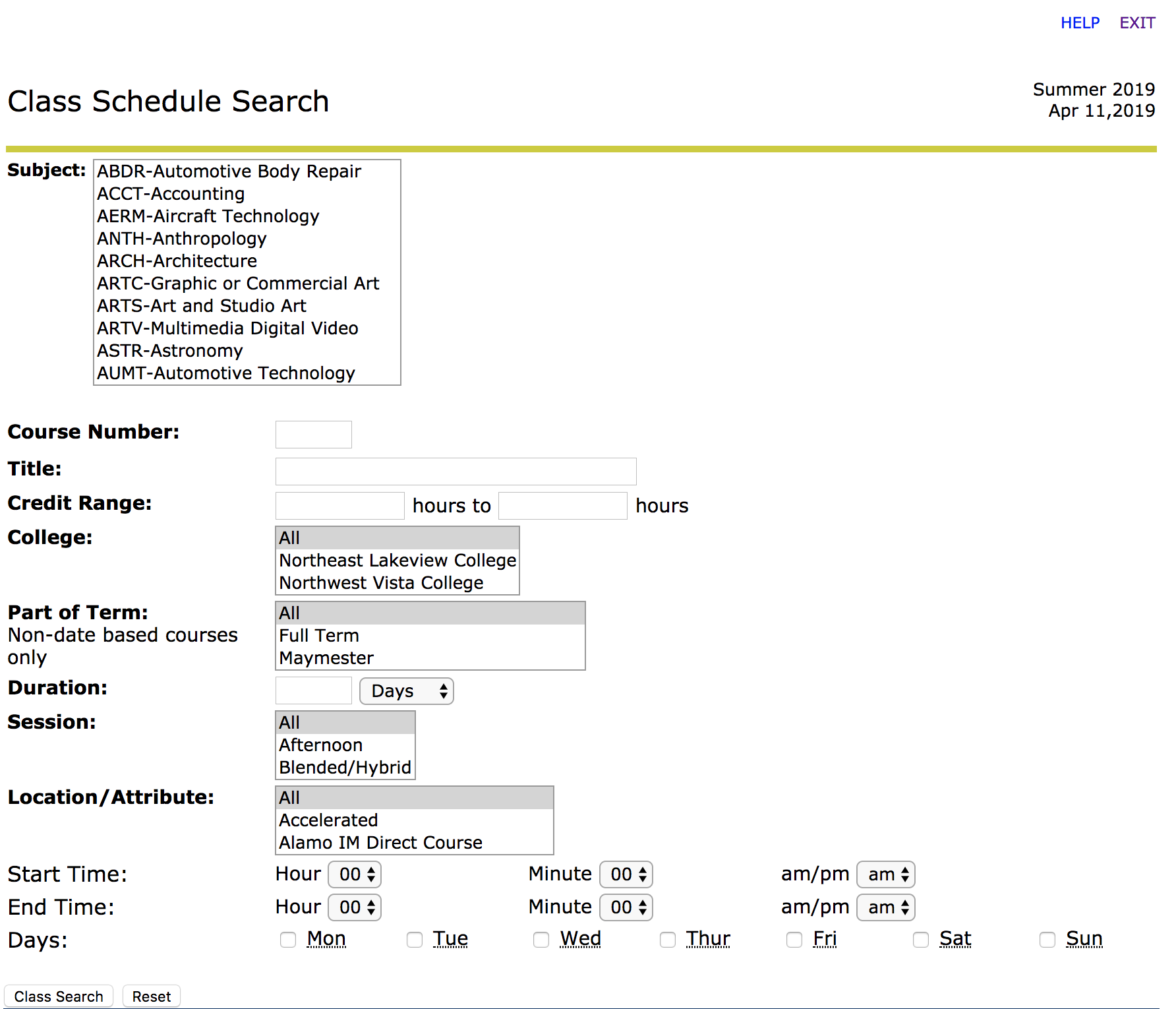Focus the Course Number input field
The image size is (1176, 1009).
click(314, 435)
